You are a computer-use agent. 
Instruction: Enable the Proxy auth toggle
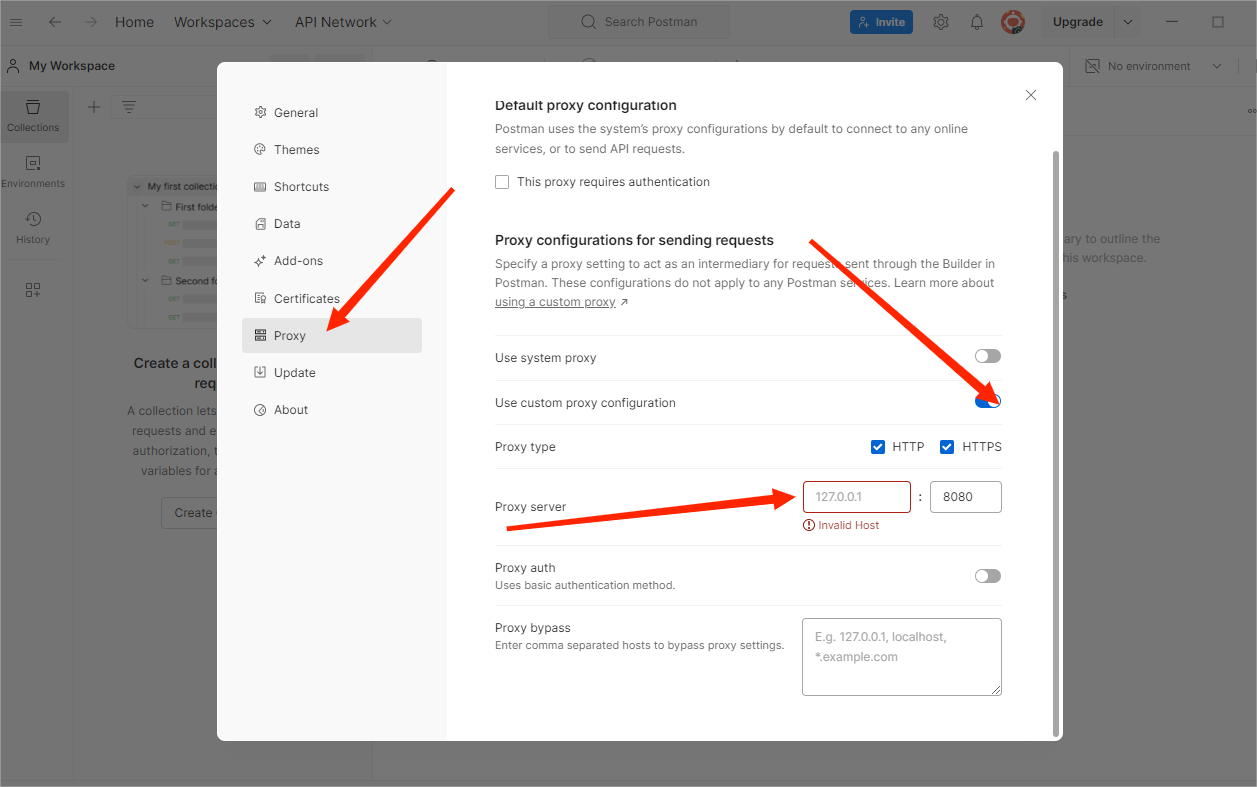[x=987, y=576]
